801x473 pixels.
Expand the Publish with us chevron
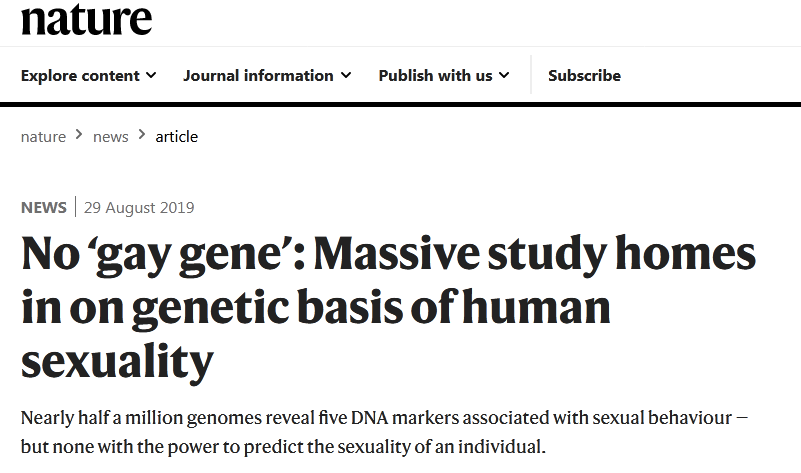[x=504, y=75]
